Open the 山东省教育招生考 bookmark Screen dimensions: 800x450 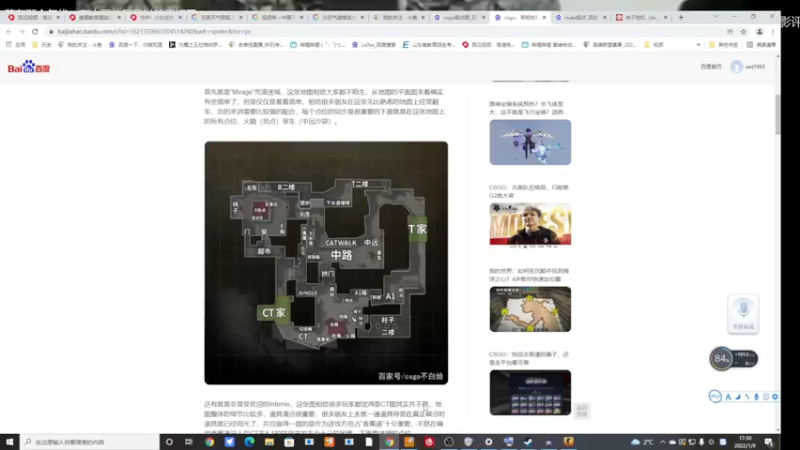429,45
